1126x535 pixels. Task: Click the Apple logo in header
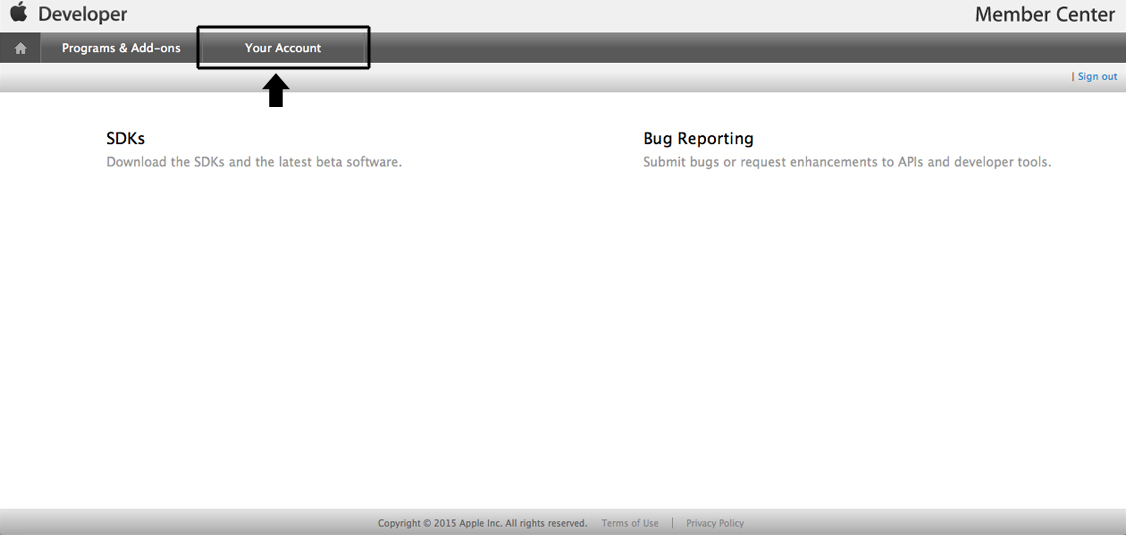[x=19, y=12]
